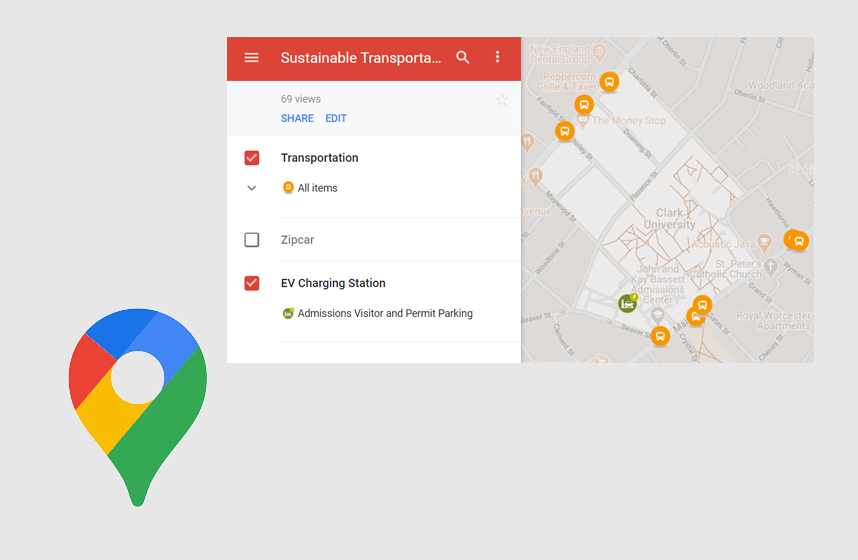Star this map with the star icon
Viewport: 858px width, 560px height.
click(x=502, y=100)
